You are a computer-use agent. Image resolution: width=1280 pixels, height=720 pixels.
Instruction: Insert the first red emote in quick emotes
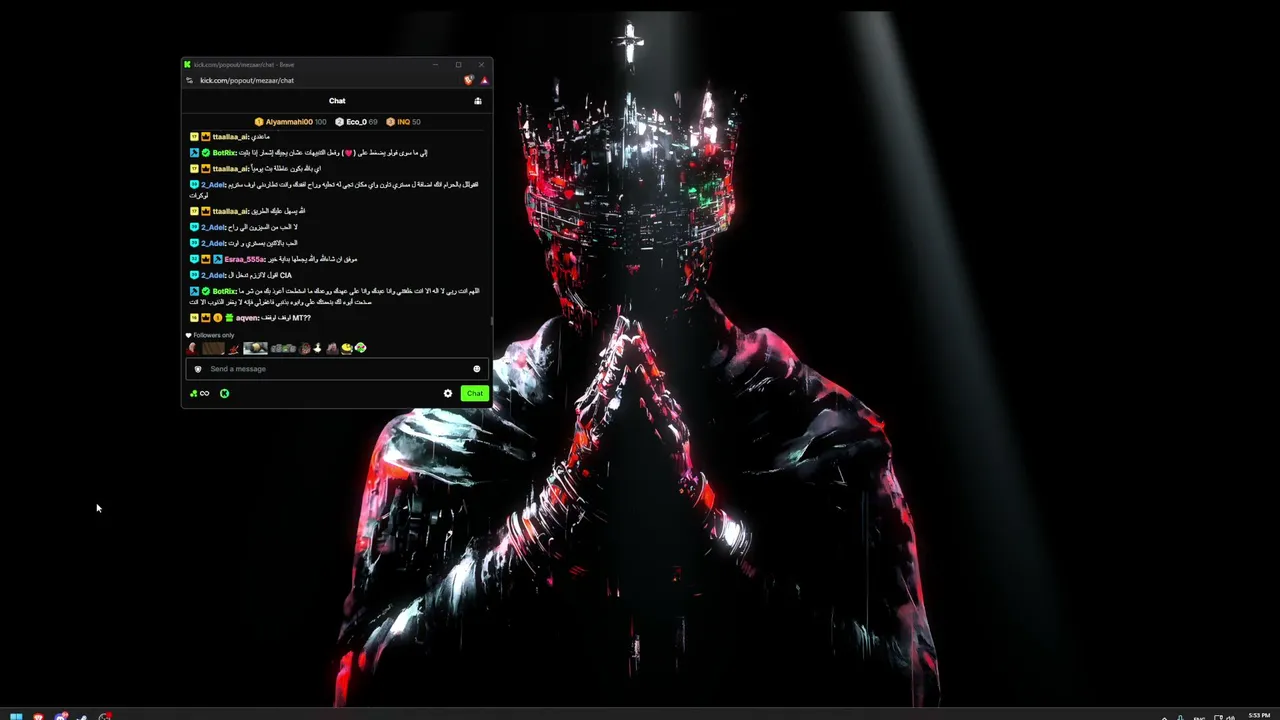coord(192,348)
